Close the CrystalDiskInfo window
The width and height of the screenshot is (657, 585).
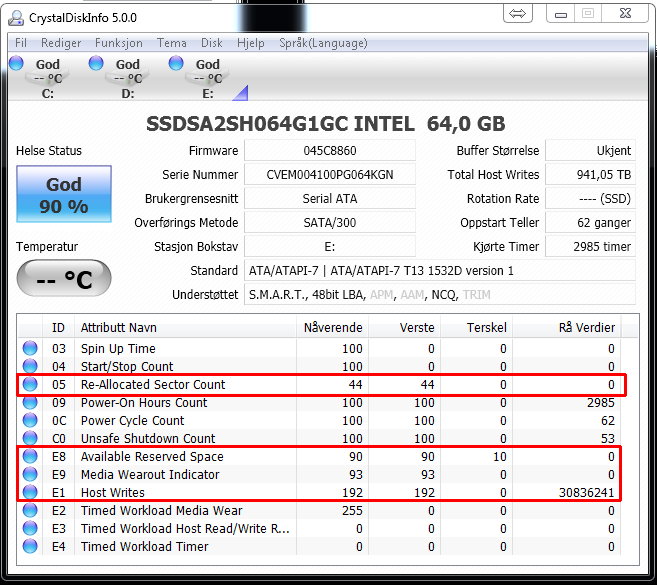coord(625,13)
